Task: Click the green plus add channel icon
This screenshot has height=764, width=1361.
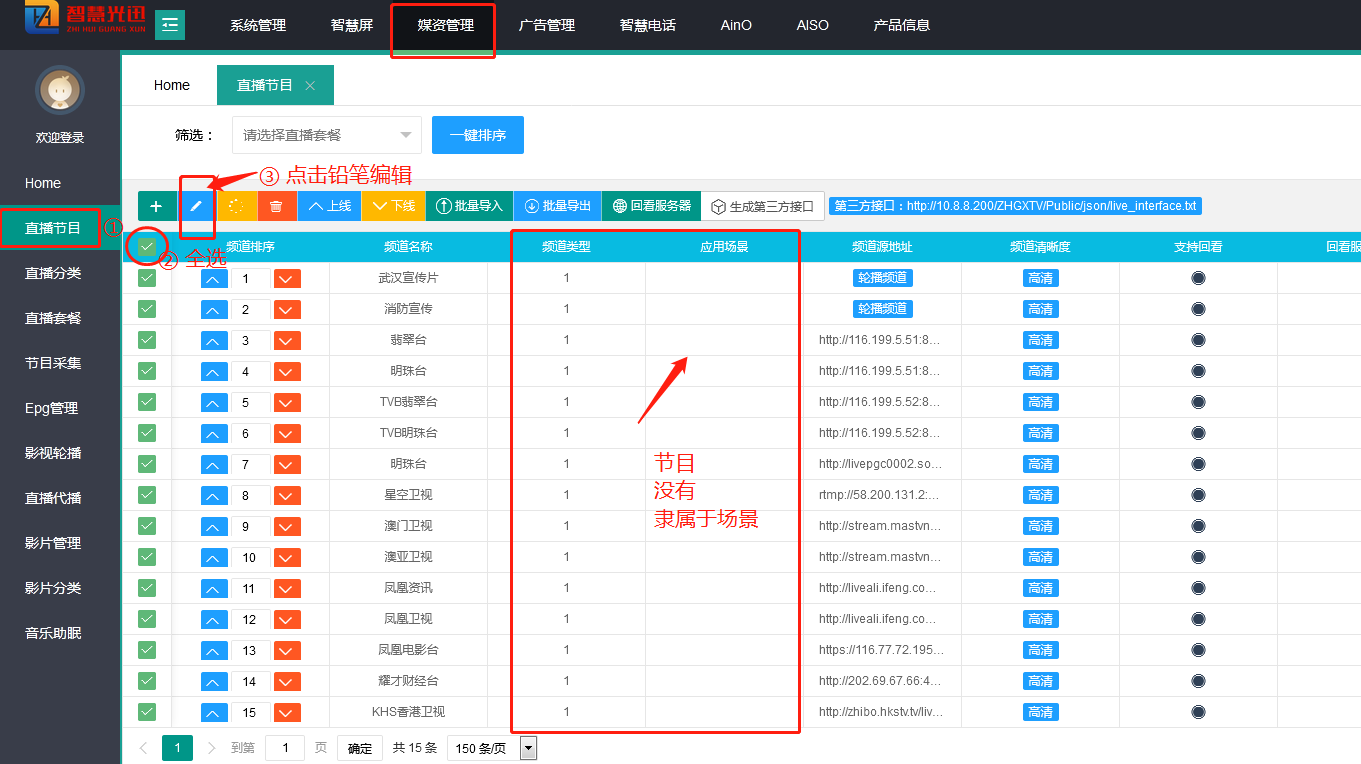Action: point(156,206)
